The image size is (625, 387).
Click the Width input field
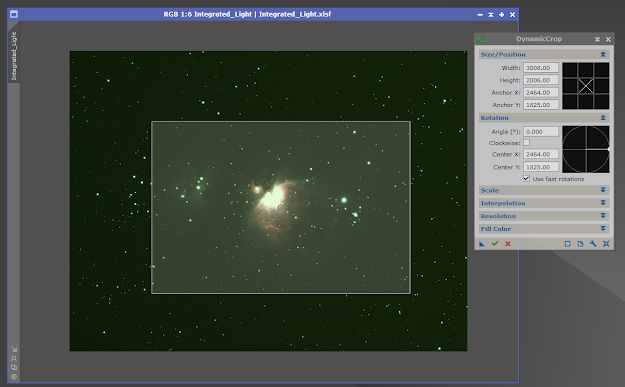(541, 68)
